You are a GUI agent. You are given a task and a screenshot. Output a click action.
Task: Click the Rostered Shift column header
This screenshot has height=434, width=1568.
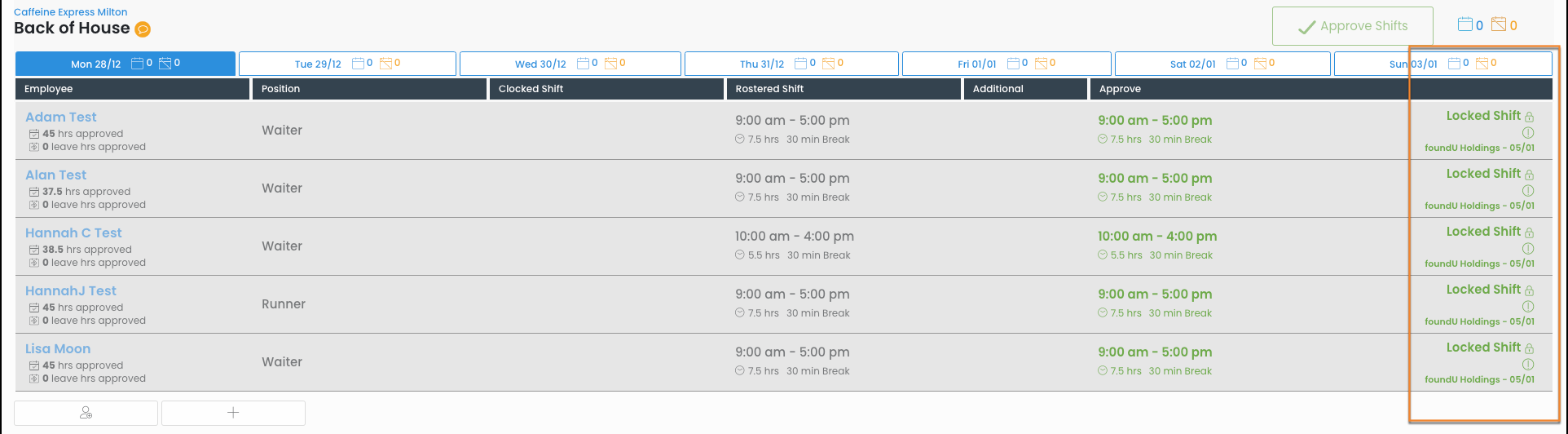click(x=769, y=89)
